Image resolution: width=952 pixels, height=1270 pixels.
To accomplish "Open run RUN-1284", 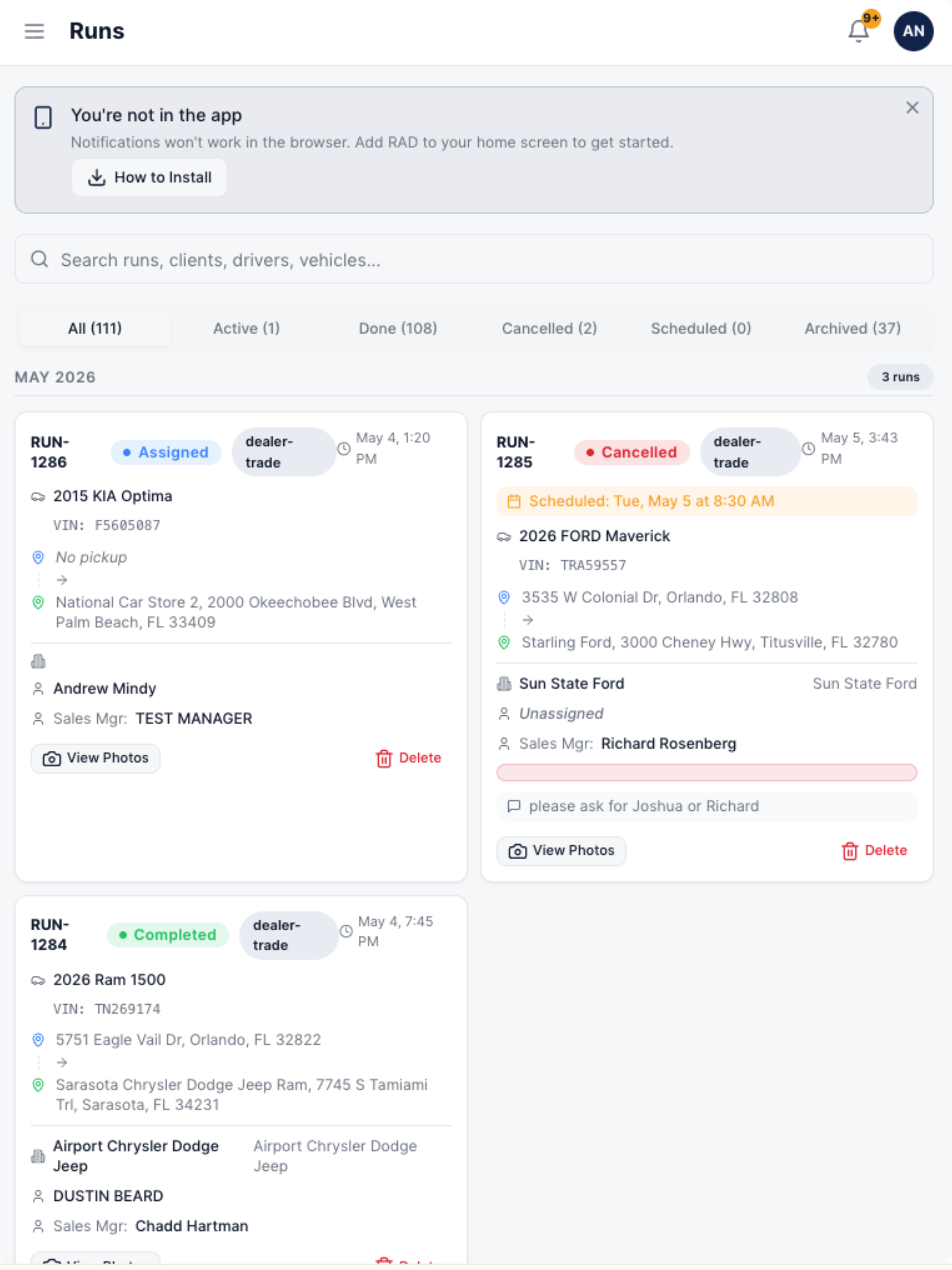I will 49,935.
